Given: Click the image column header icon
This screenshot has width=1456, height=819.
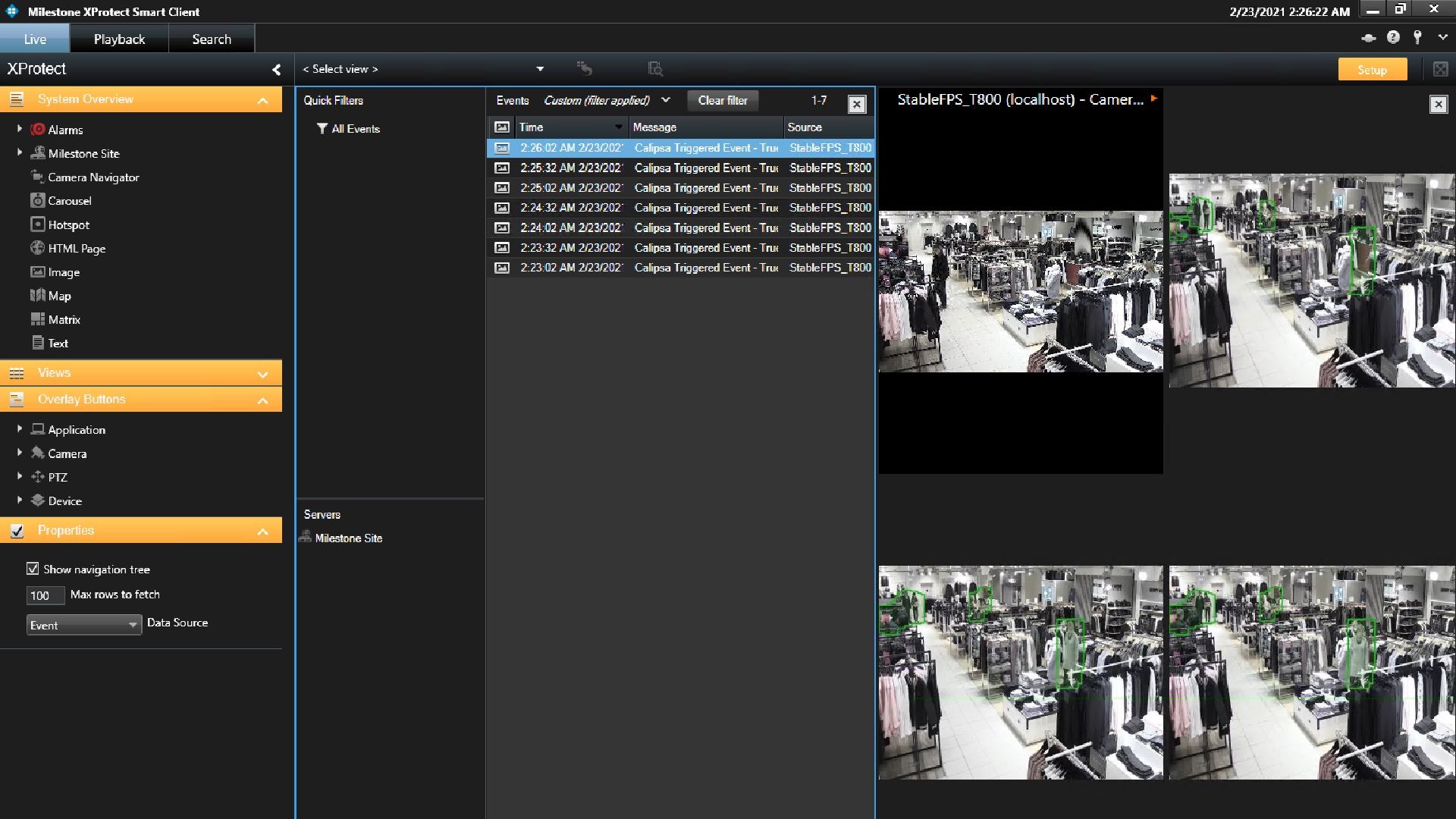Looking at the screenshot, I should (502, 127).
